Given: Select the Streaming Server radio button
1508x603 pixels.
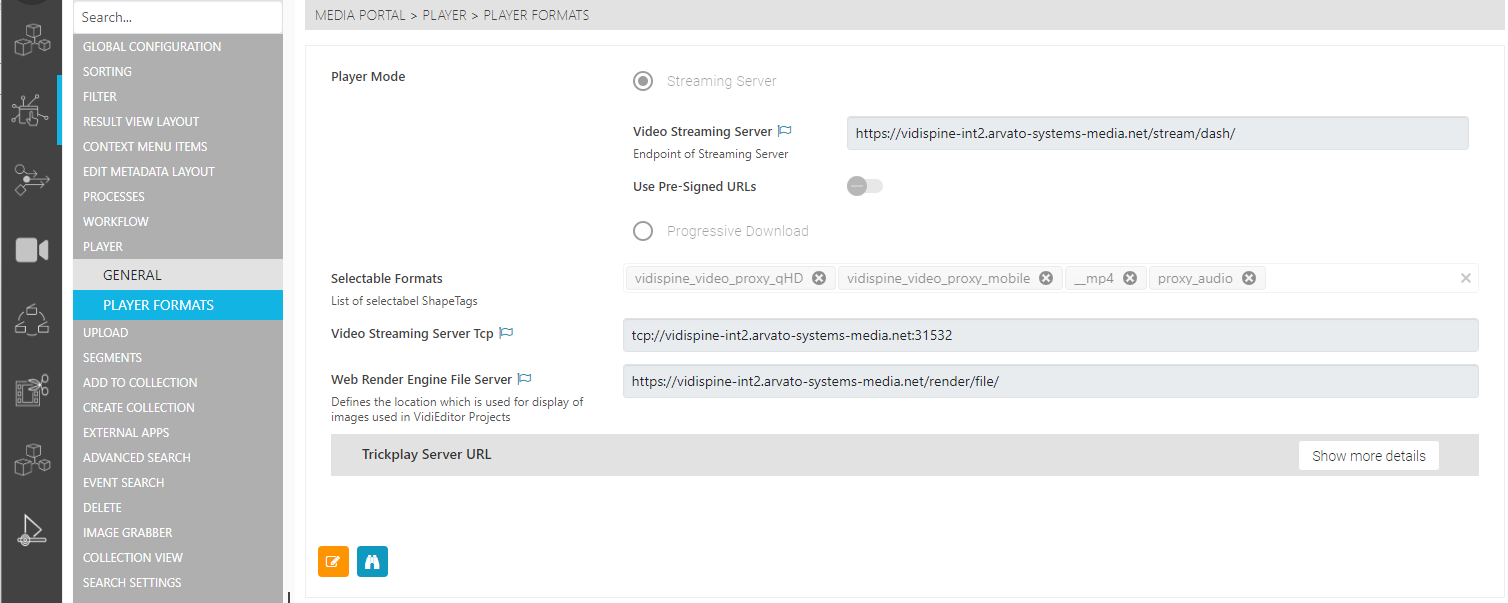Looking at the screenshot, I should (643, 81).
